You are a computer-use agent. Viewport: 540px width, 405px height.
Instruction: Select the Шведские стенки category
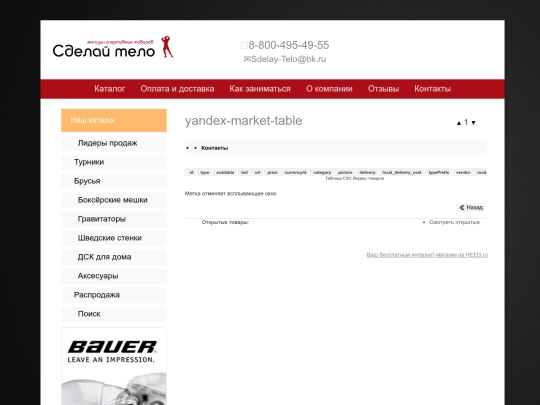click(114, 238)
